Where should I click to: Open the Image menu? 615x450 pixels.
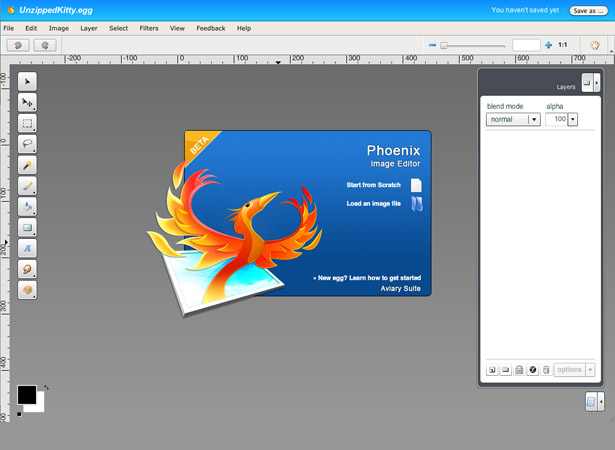[59, 28]
